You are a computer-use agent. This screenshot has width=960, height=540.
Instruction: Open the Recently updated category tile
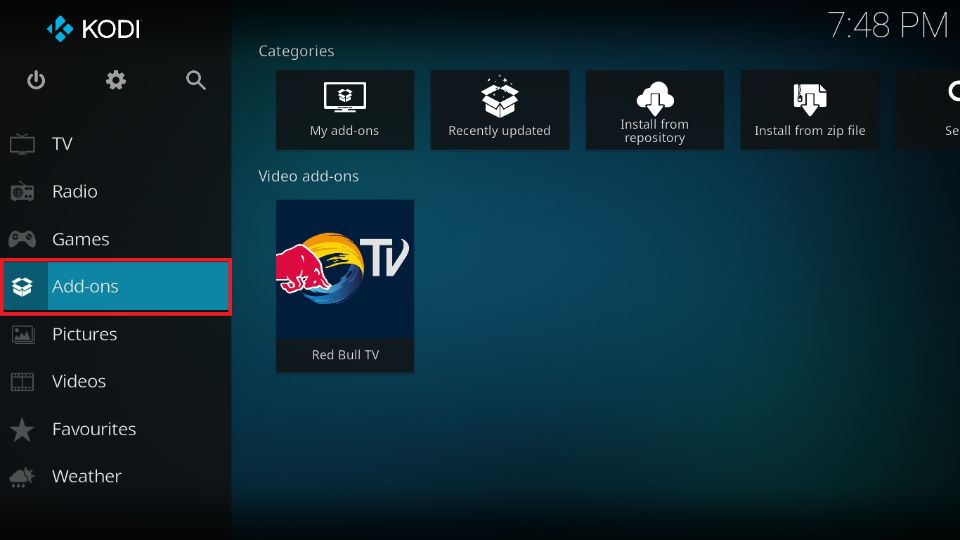(x=500, y=110)
